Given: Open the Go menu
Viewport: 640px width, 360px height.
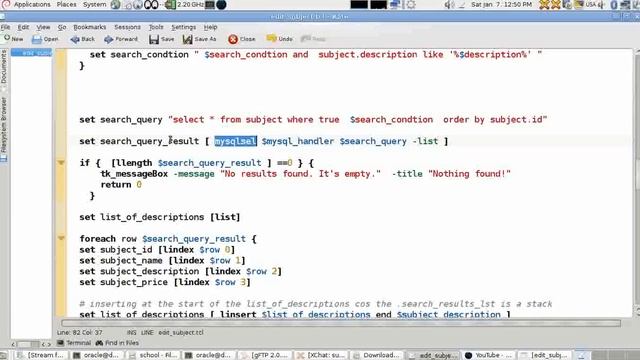Looking at the screenshot, I should [62, 27].
